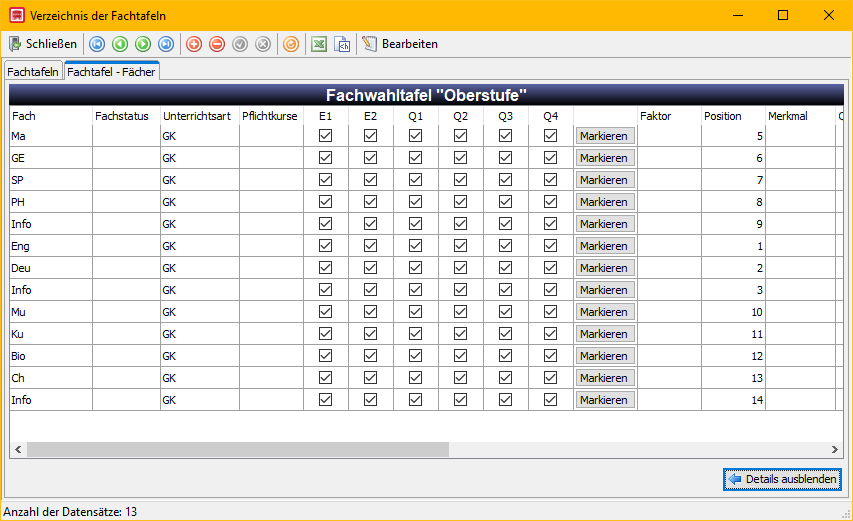The height and width of the screenshot is (521, 853).
Task: Go to first record with blue arrow
Action: tap(97, 44)
